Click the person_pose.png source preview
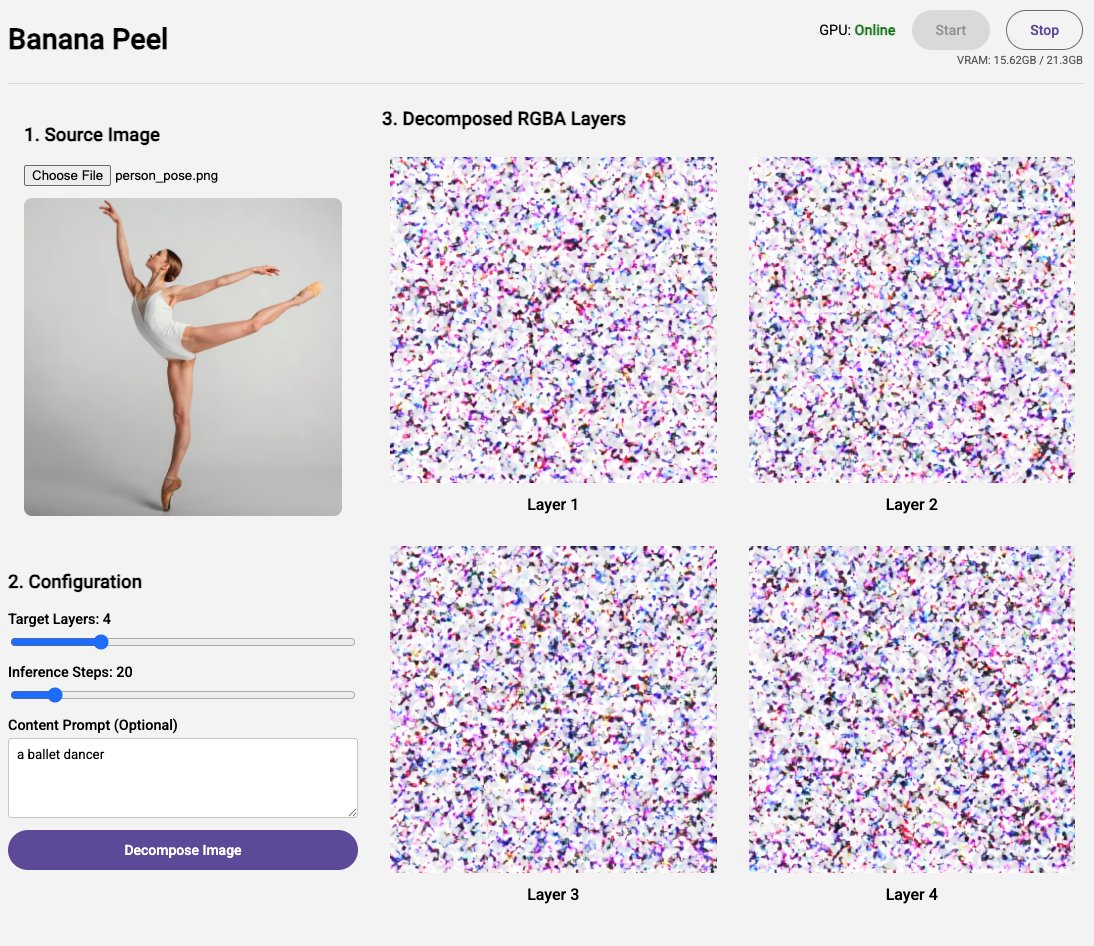Viewport: 1094px width, 946px height. pyautogui.click(x=182, y=355)
